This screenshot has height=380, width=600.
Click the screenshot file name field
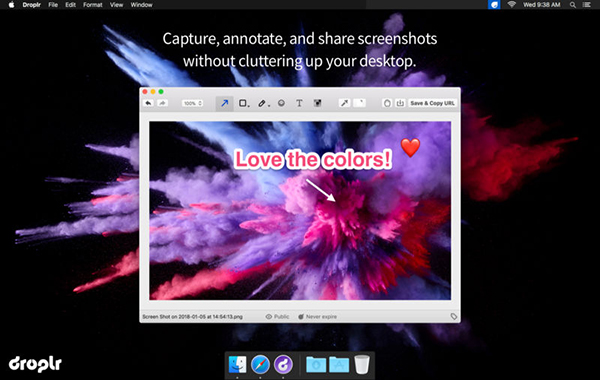pos(192,316)
